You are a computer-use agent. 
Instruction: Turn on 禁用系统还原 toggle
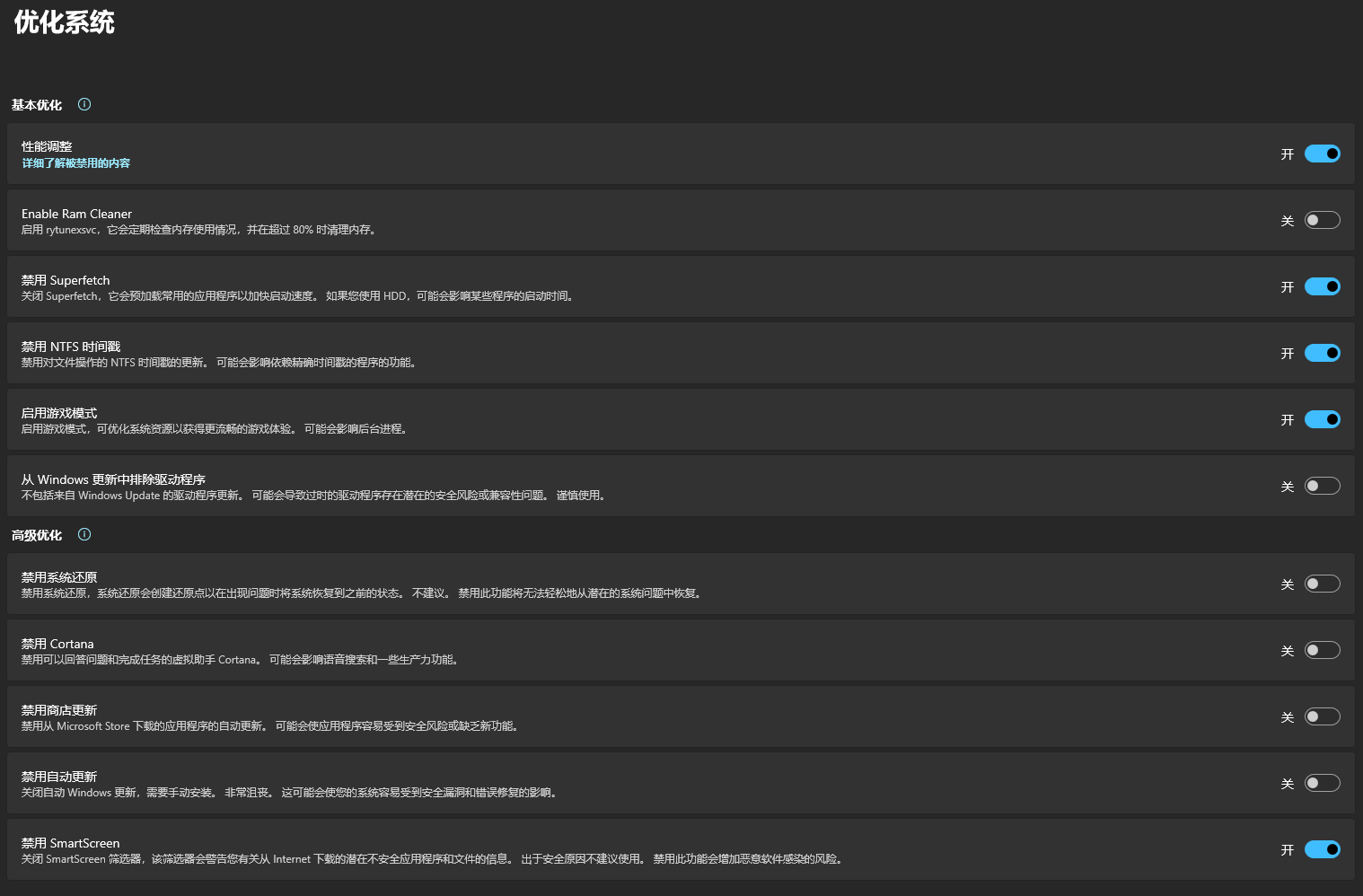pos(1322,584)
